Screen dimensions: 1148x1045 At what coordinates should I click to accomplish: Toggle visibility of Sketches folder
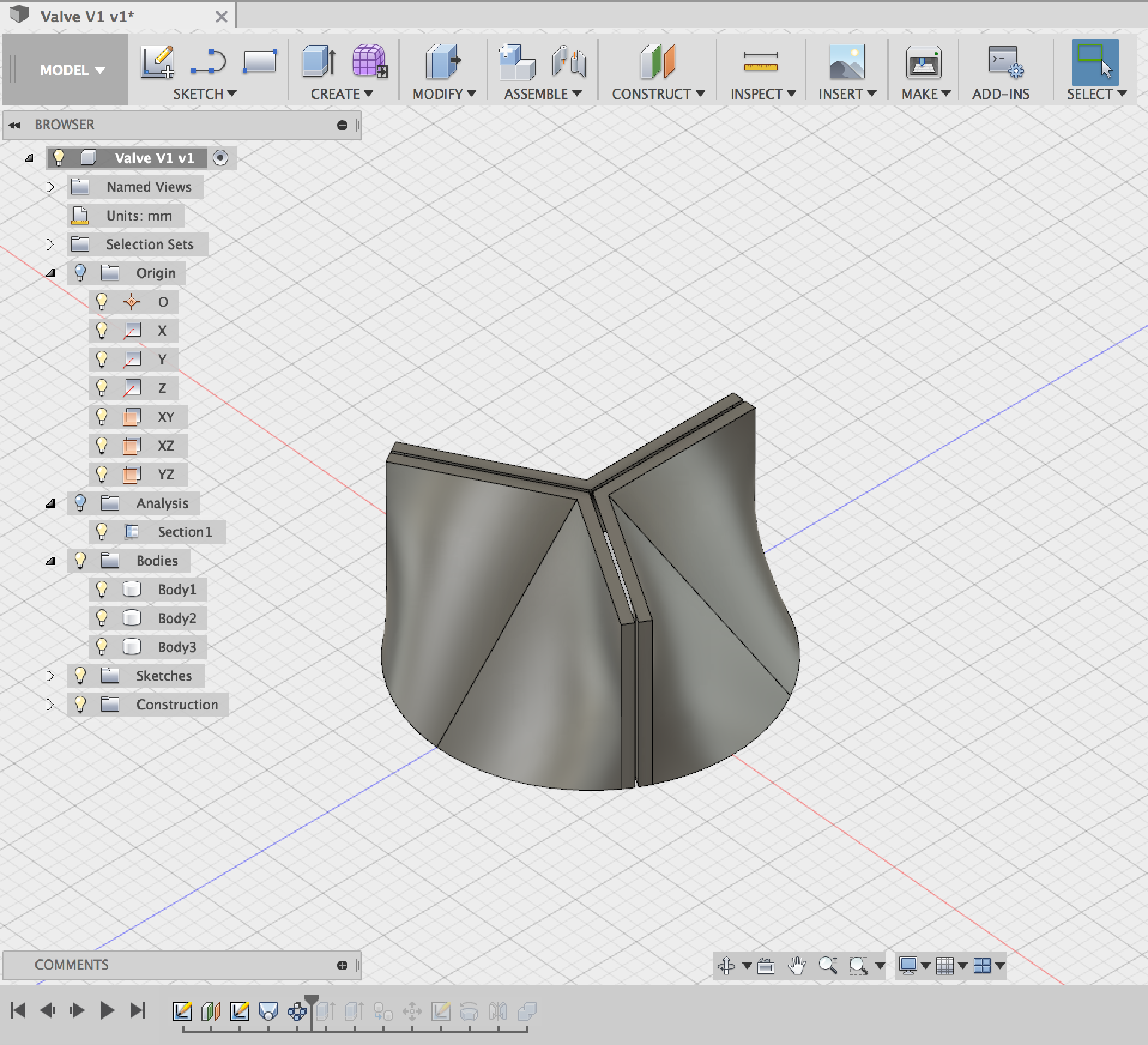pyautogui.click(x=80, y=675)
